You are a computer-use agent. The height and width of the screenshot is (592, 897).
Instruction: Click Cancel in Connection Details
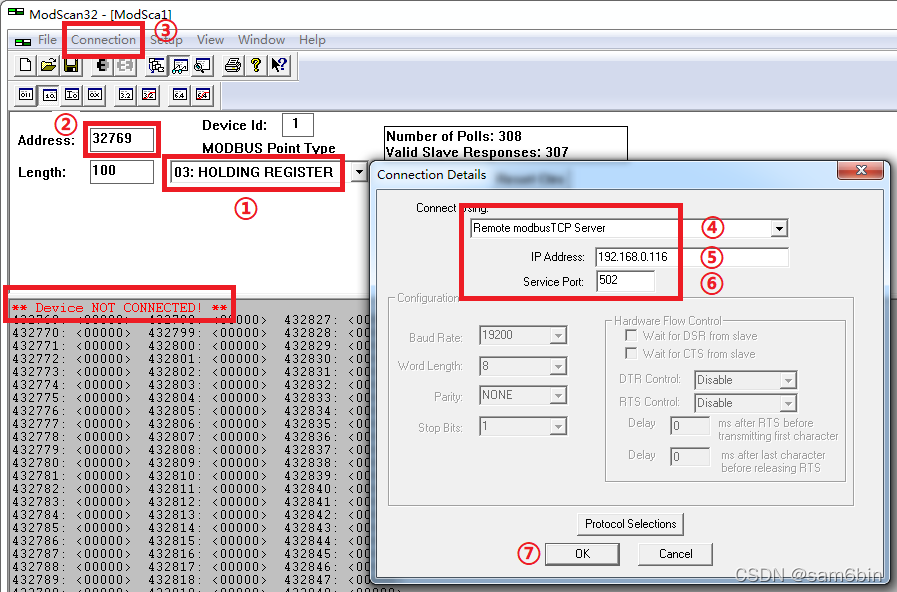pos(676,554)
